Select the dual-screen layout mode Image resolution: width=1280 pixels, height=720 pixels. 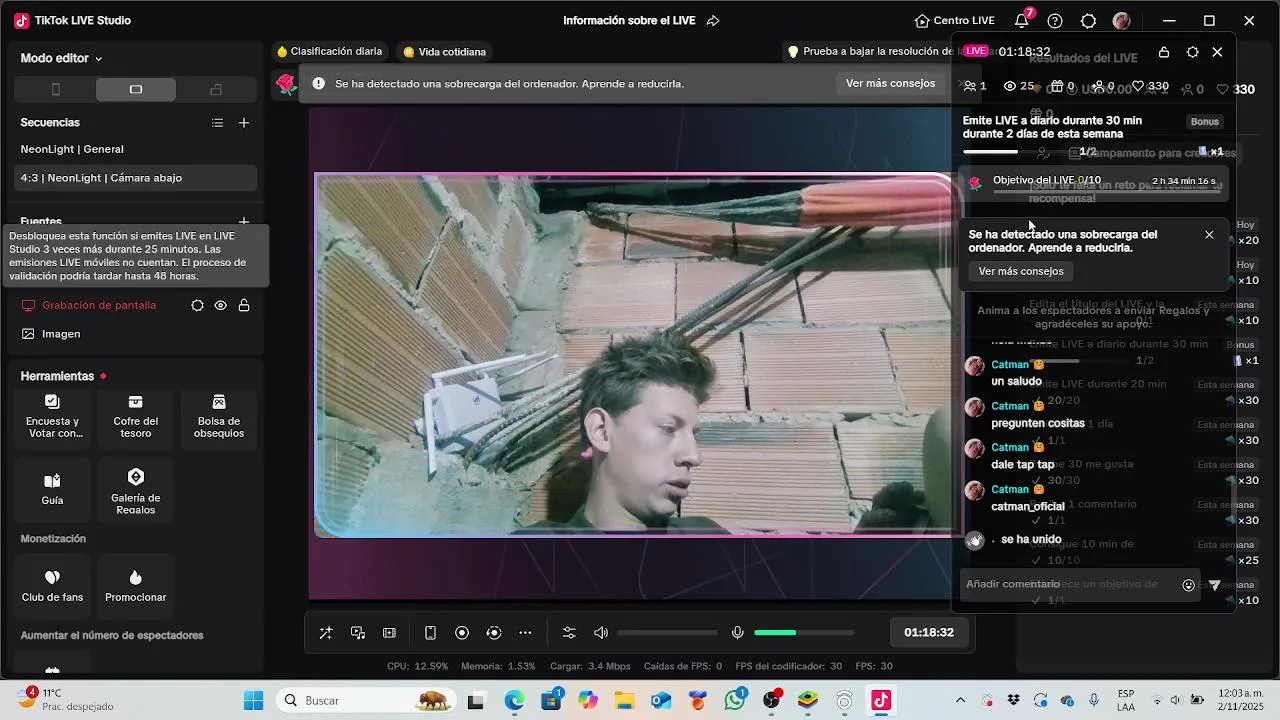(x=216, y=90)
